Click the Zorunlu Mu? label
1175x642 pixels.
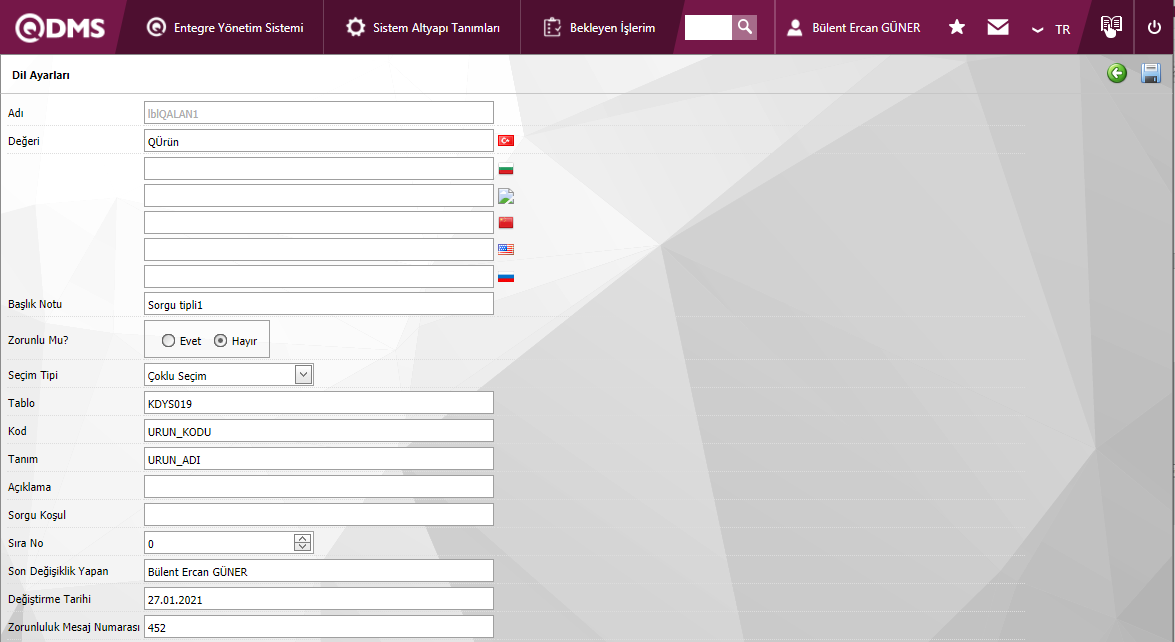point(38,340)
